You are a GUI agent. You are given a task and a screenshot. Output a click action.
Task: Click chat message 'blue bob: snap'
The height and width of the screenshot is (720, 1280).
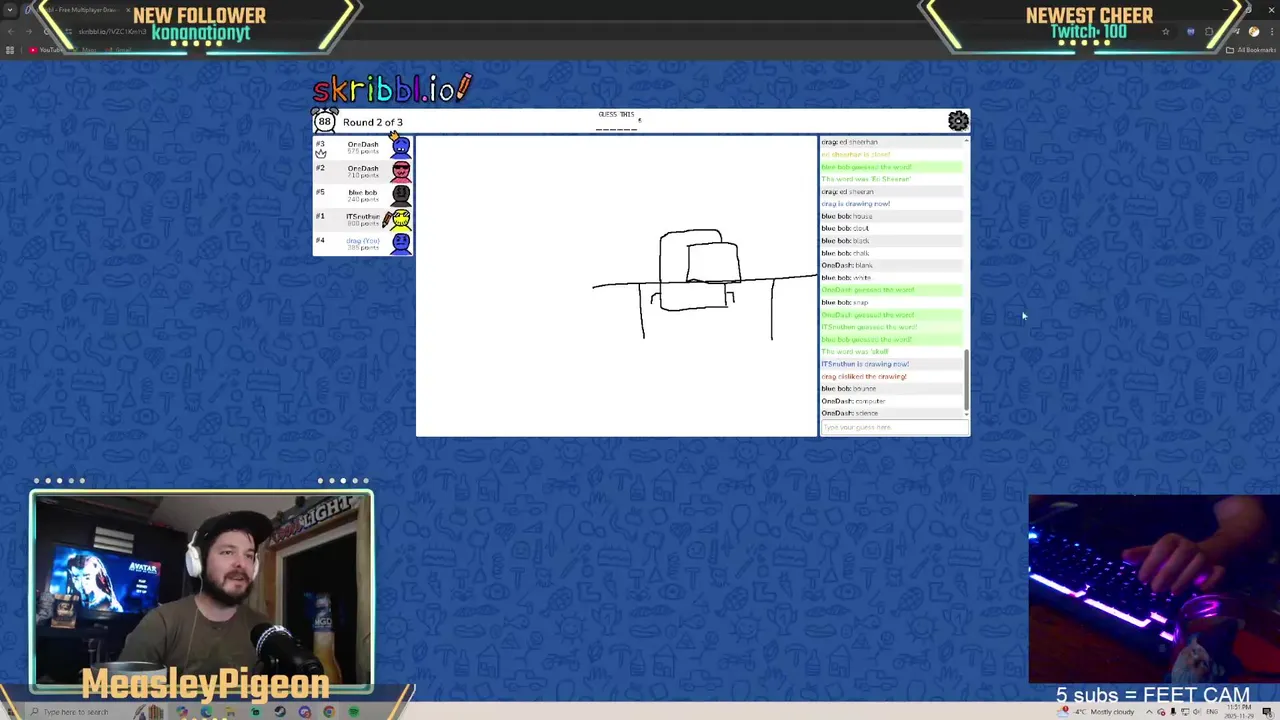click(x=844, y=302)
